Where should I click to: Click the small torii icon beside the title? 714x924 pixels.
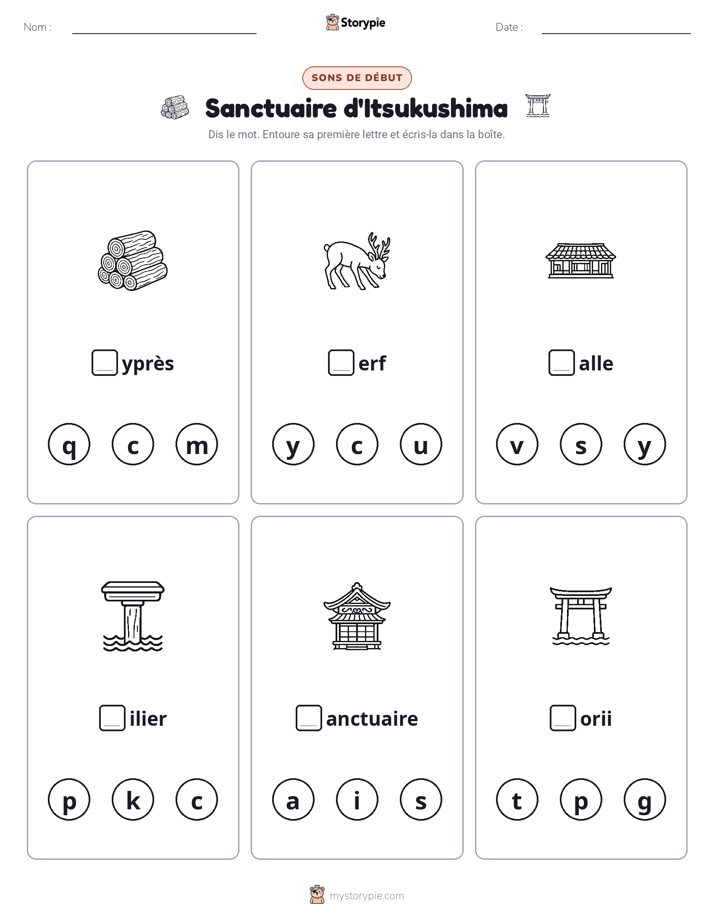click(538, 106)
